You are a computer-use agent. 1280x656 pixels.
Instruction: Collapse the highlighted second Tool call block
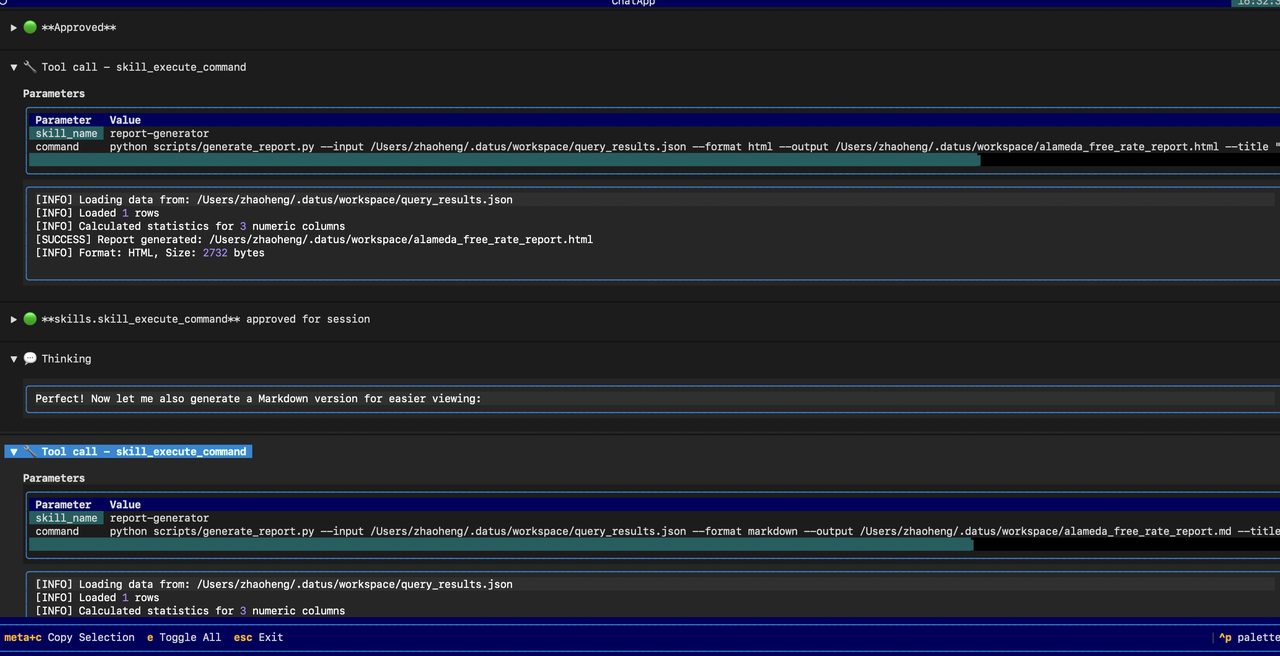14,451
